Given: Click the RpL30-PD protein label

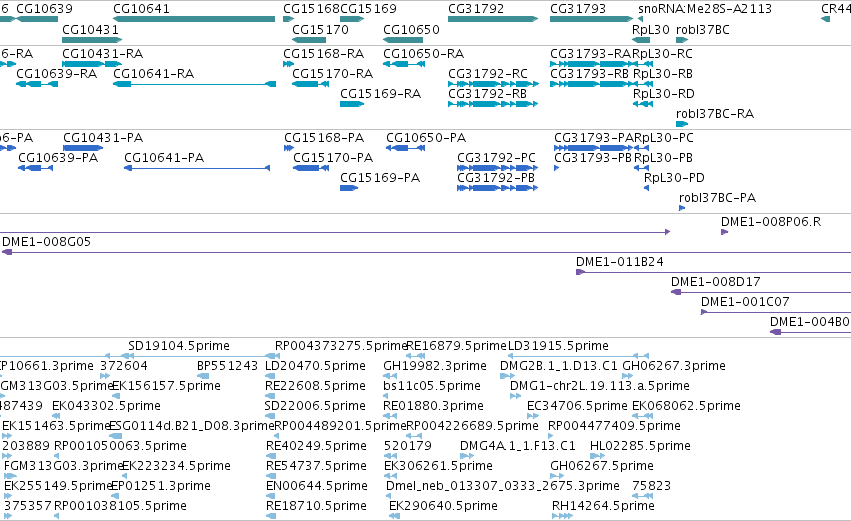Looking at the screenshot, I should click(x=674, y=178).
